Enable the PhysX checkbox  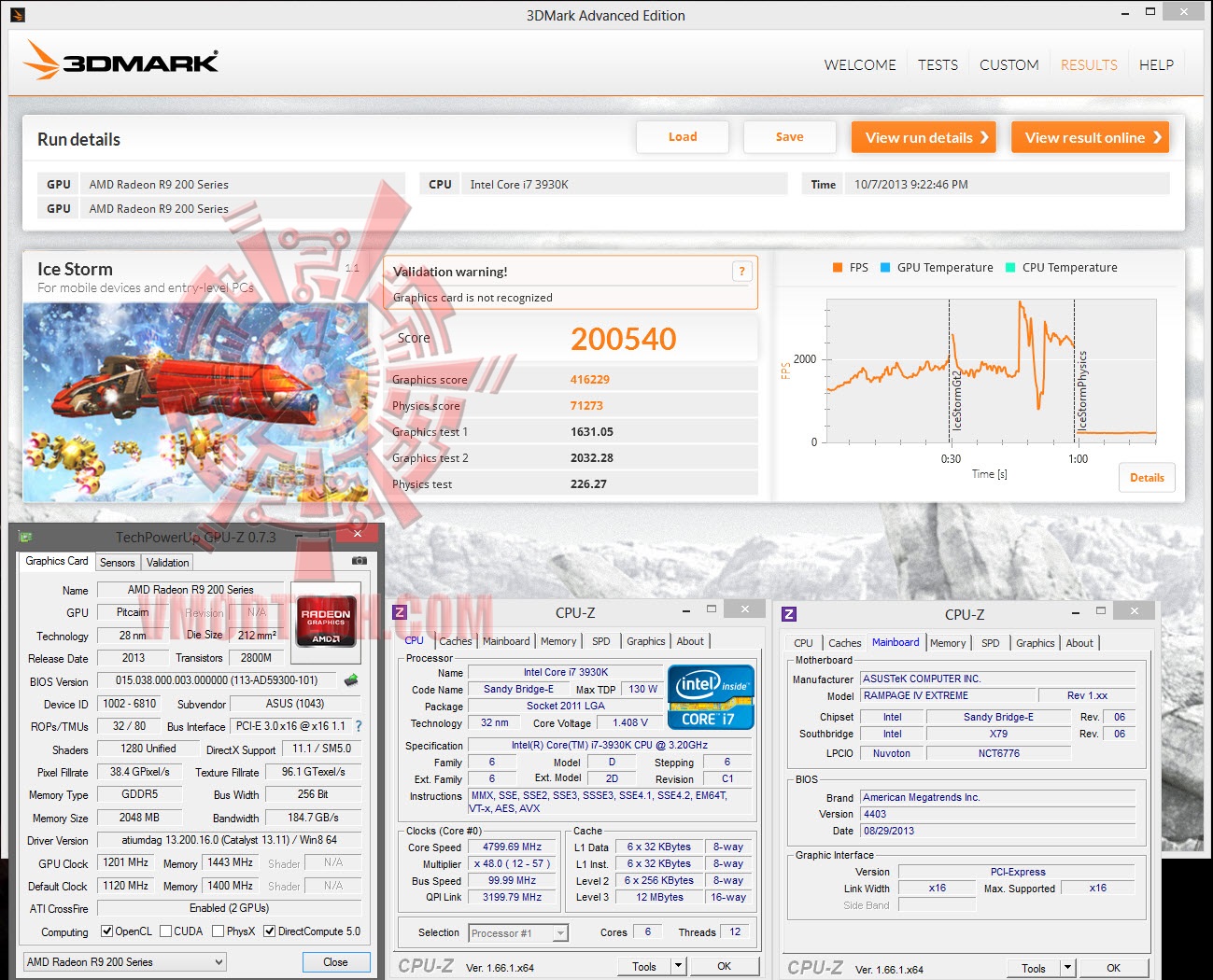(x=219, y=931)
